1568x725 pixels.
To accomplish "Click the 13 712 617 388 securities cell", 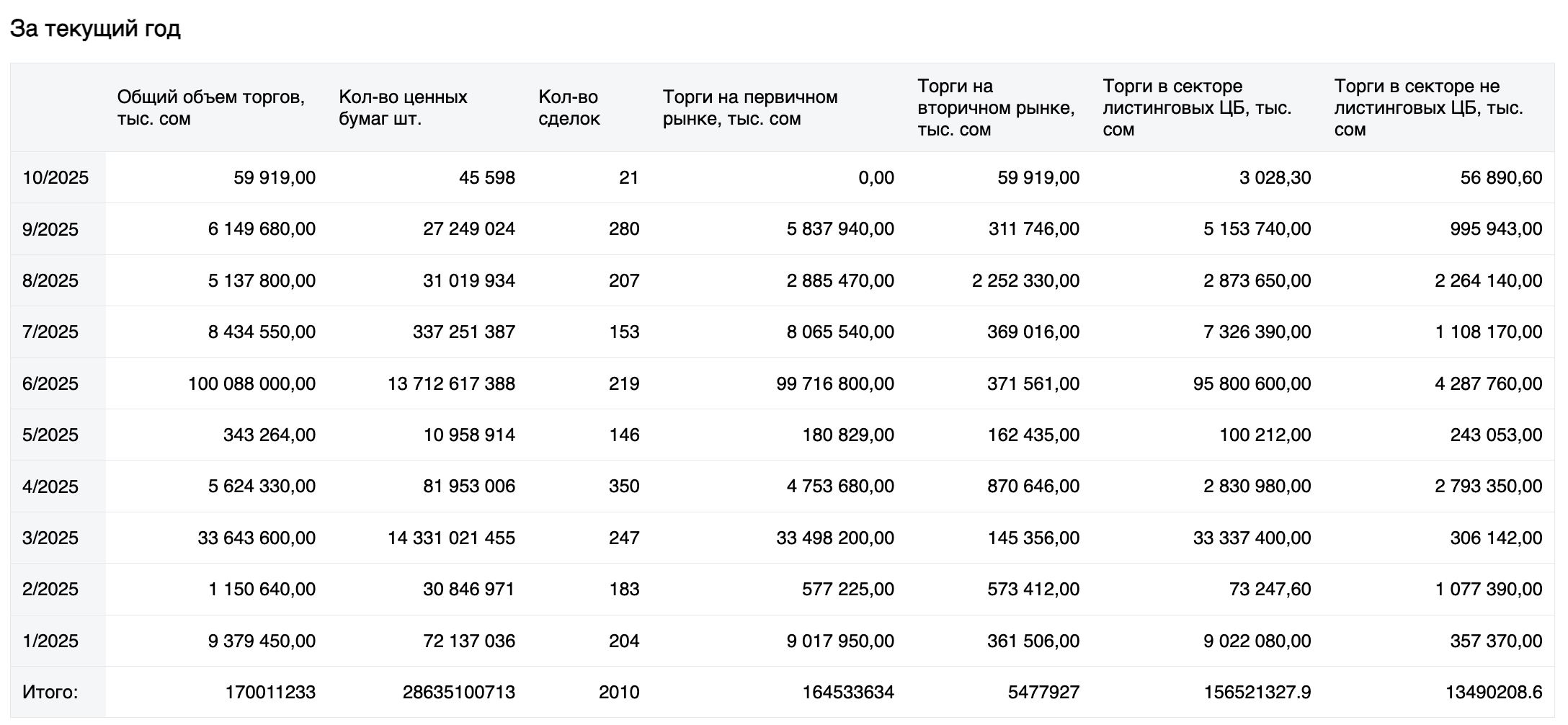I will pyautogui.click(x=451, y=383).
